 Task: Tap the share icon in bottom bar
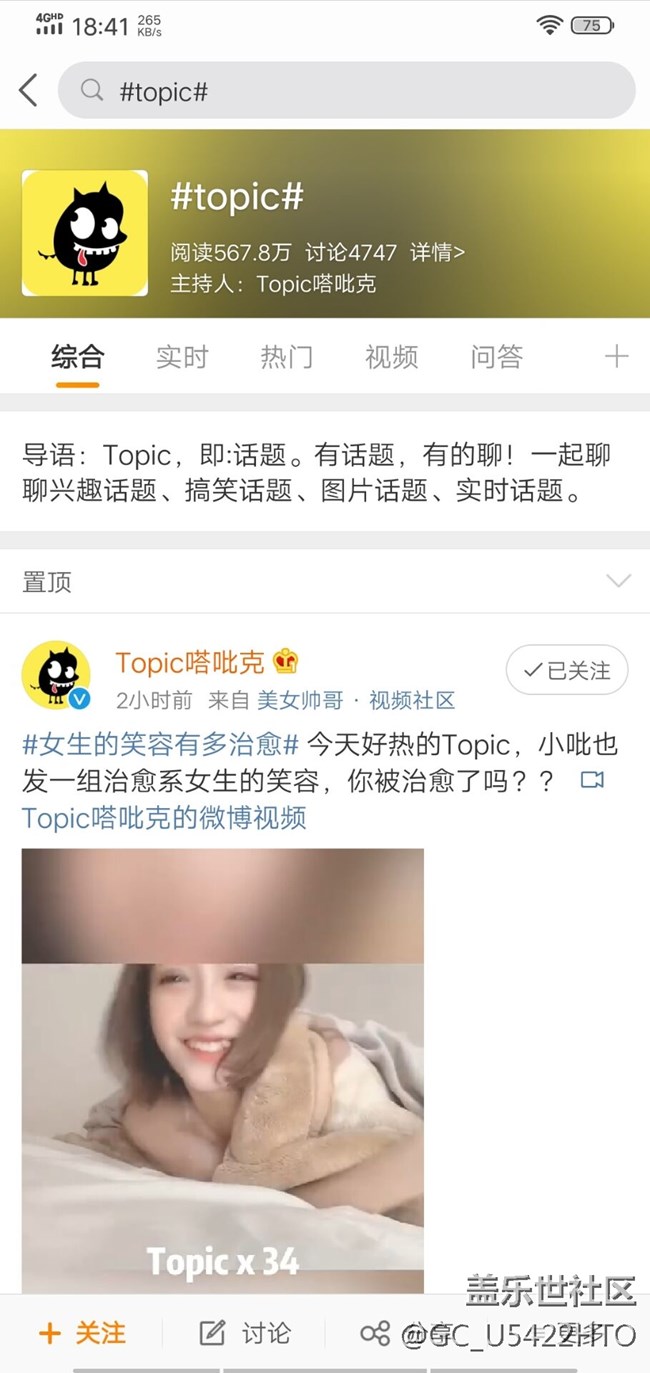[375, 1333]
